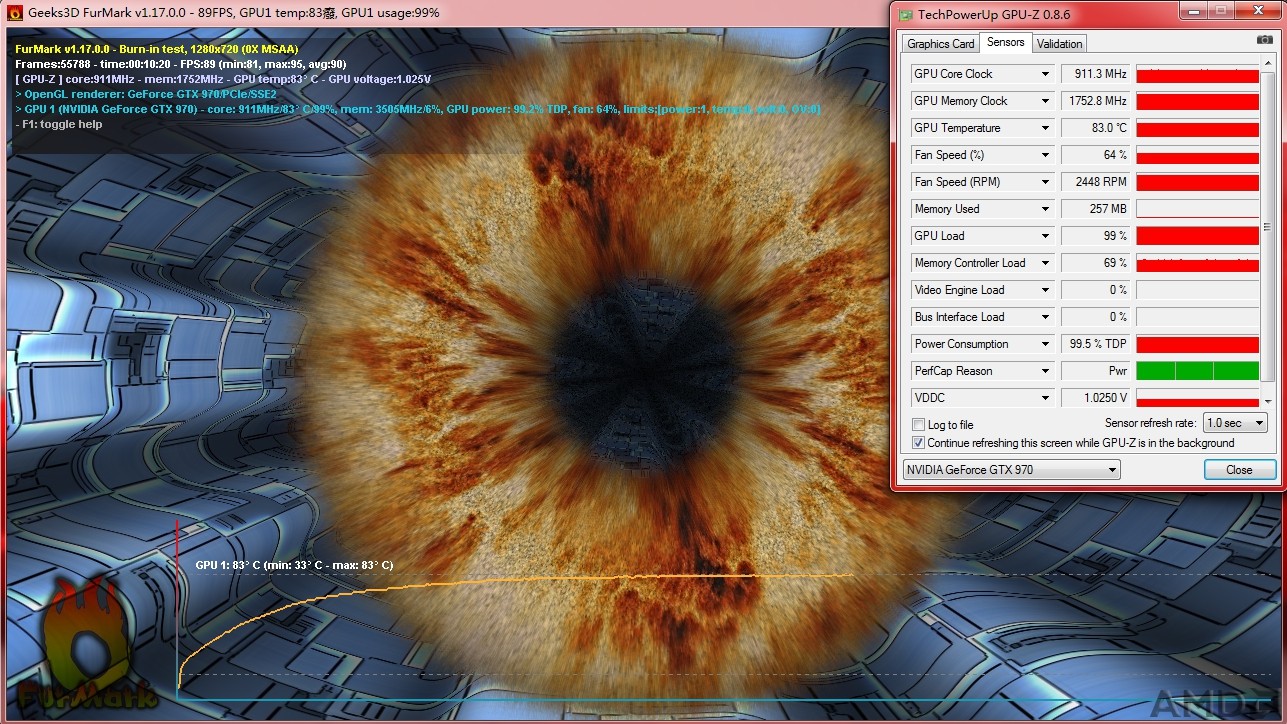Open the GPU Load sensor dropdown

click(1046, 236)
